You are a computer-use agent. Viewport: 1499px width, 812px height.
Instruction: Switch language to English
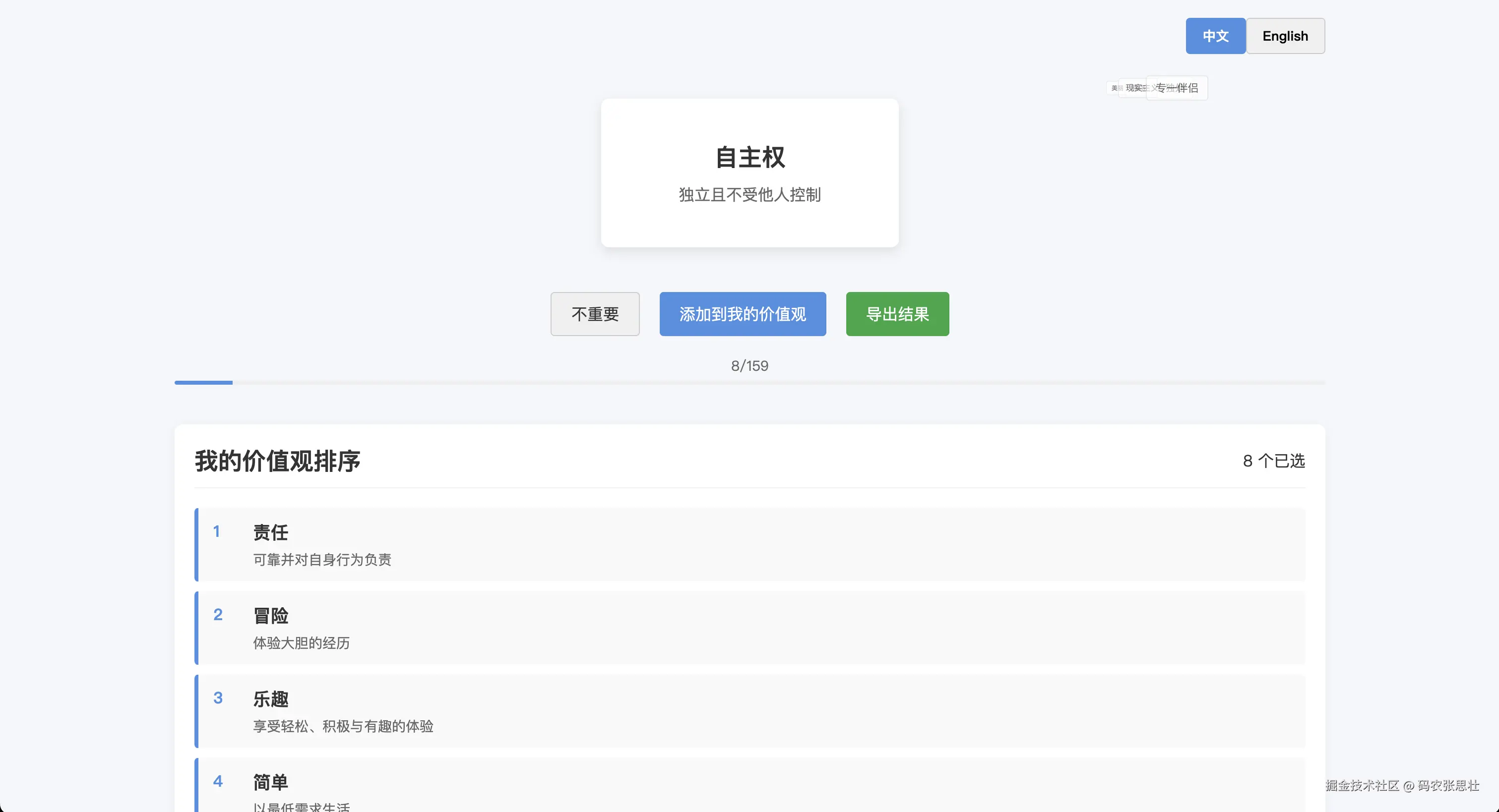[x=1285, y=36]
